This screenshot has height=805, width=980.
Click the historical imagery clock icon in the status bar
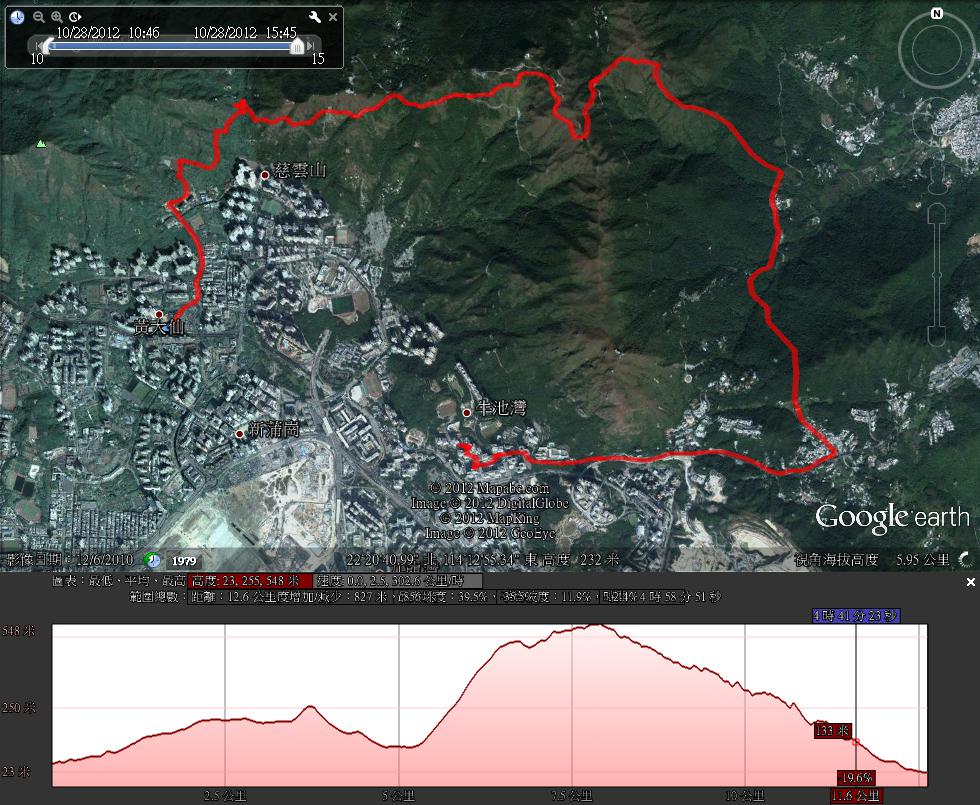pos(152,560)
